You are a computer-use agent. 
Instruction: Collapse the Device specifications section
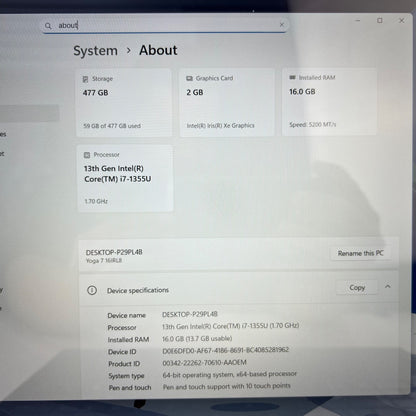coord(388,286)
